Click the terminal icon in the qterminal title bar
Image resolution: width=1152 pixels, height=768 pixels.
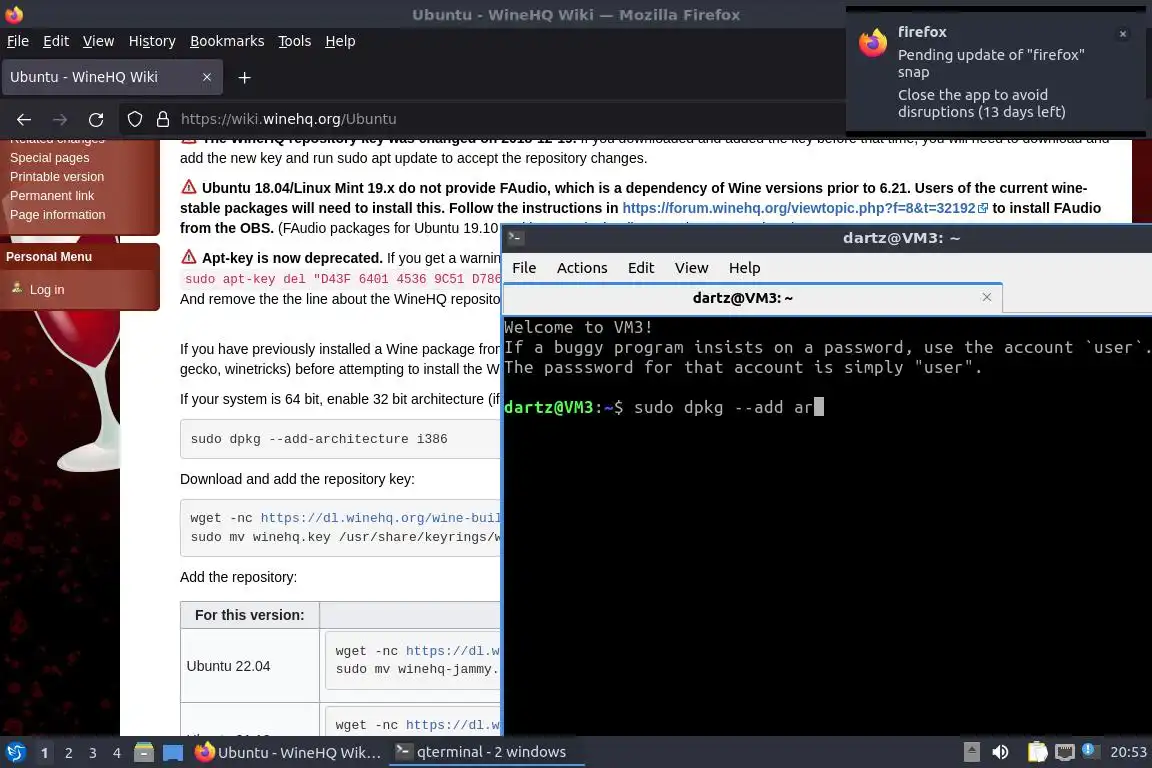pos(516,237)
